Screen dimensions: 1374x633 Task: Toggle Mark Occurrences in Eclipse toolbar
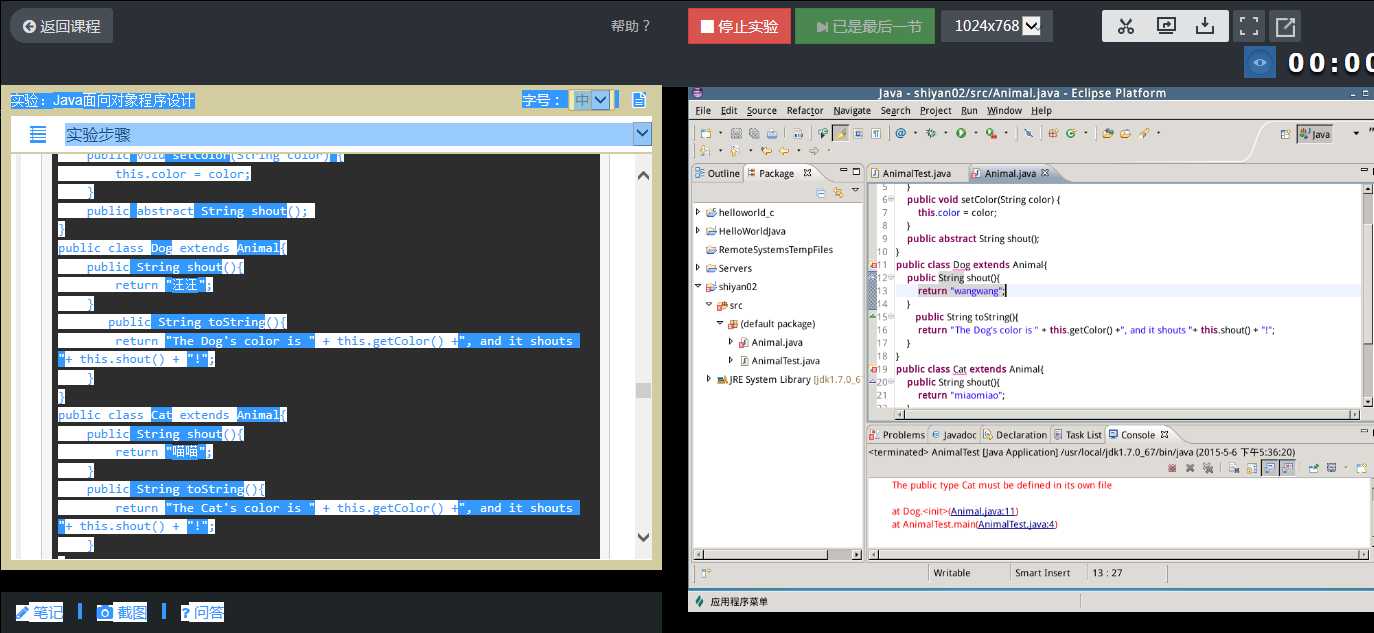(842, 133)
